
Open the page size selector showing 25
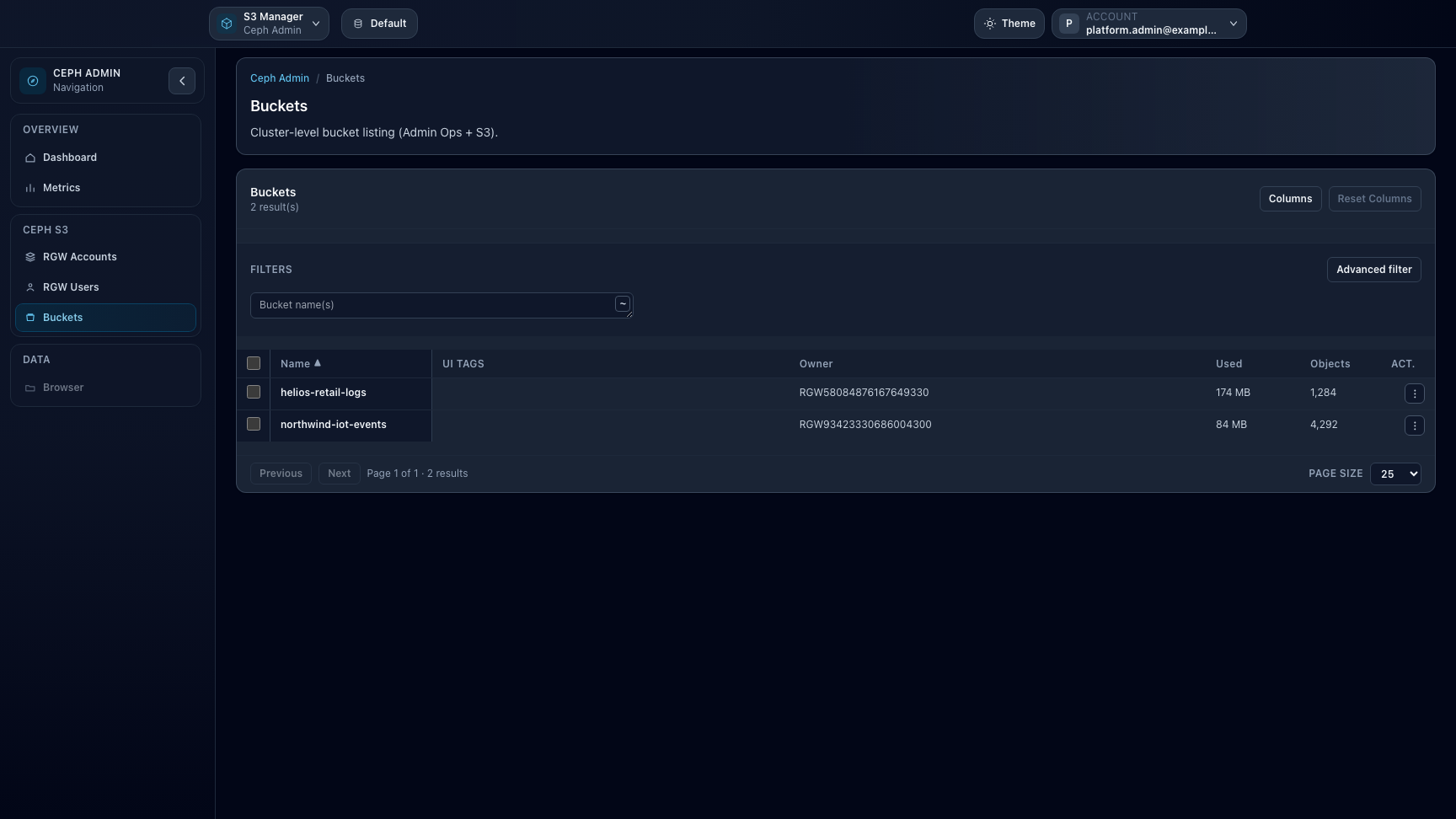pos(1395,474)
